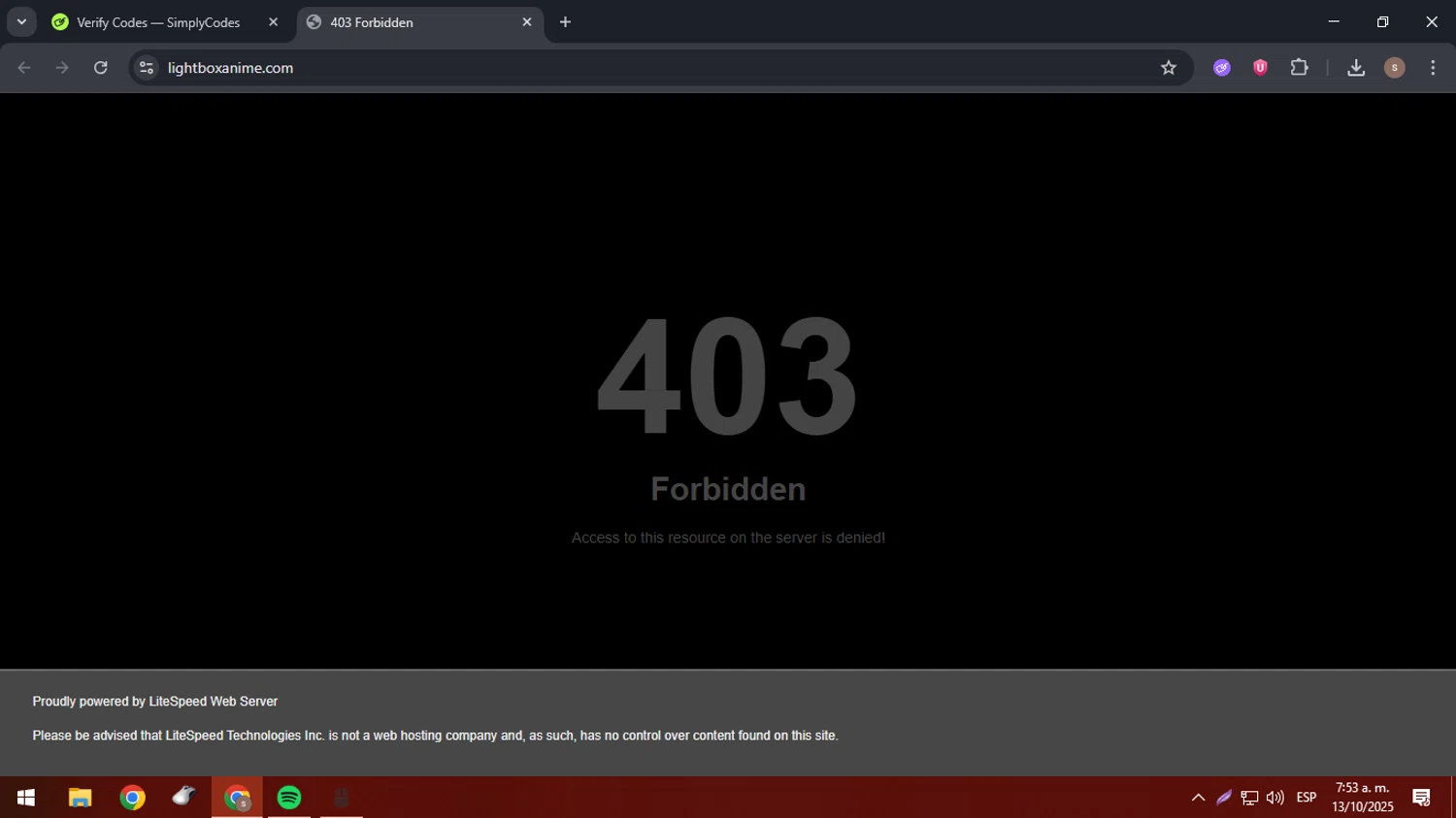The width and height of the screenshot is (1456, 818).
Task: Open a new browser tab
Action: [x=565, y=22]
